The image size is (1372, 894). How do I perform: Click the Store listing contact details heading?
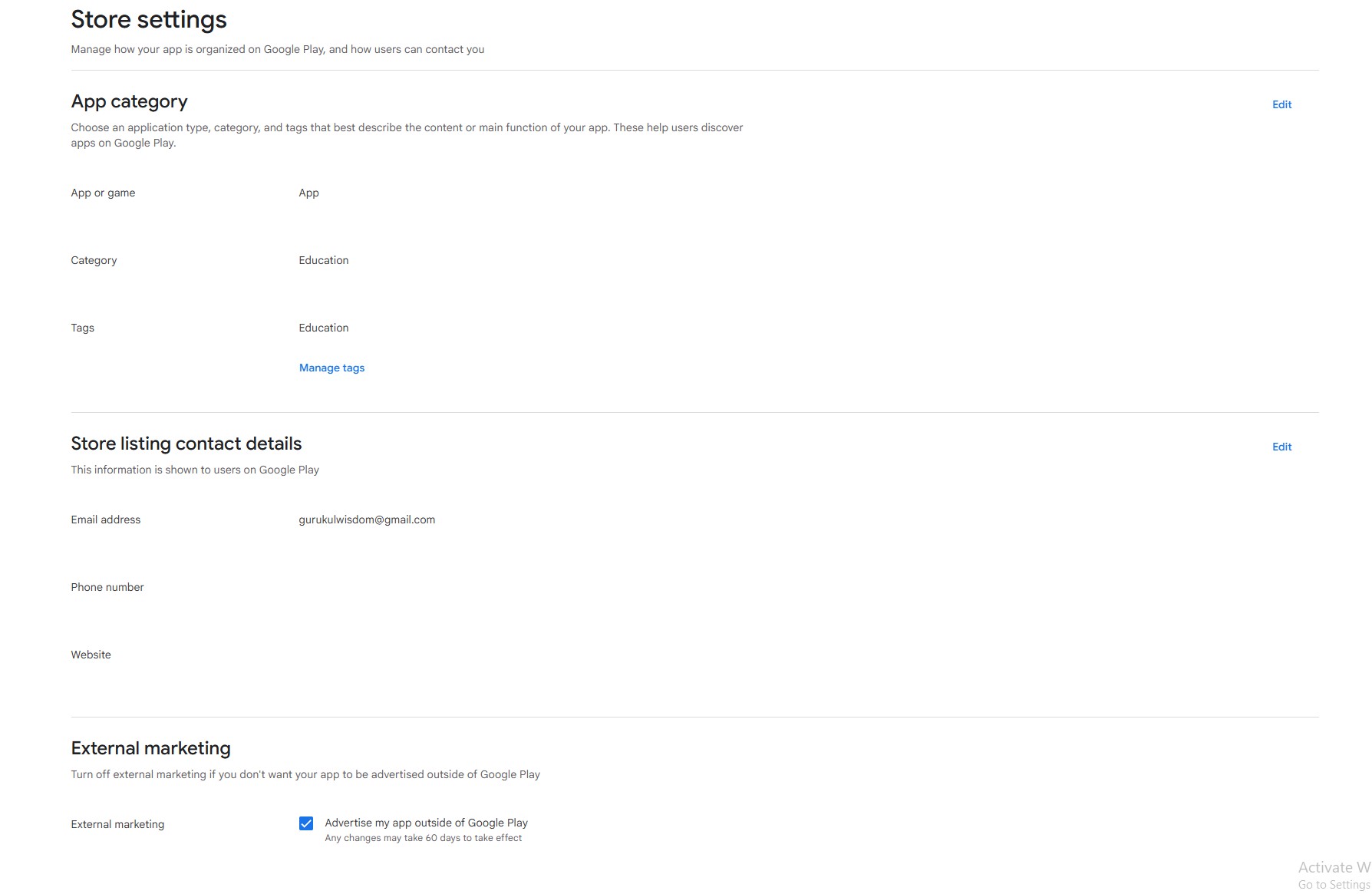tap(186, 444)
